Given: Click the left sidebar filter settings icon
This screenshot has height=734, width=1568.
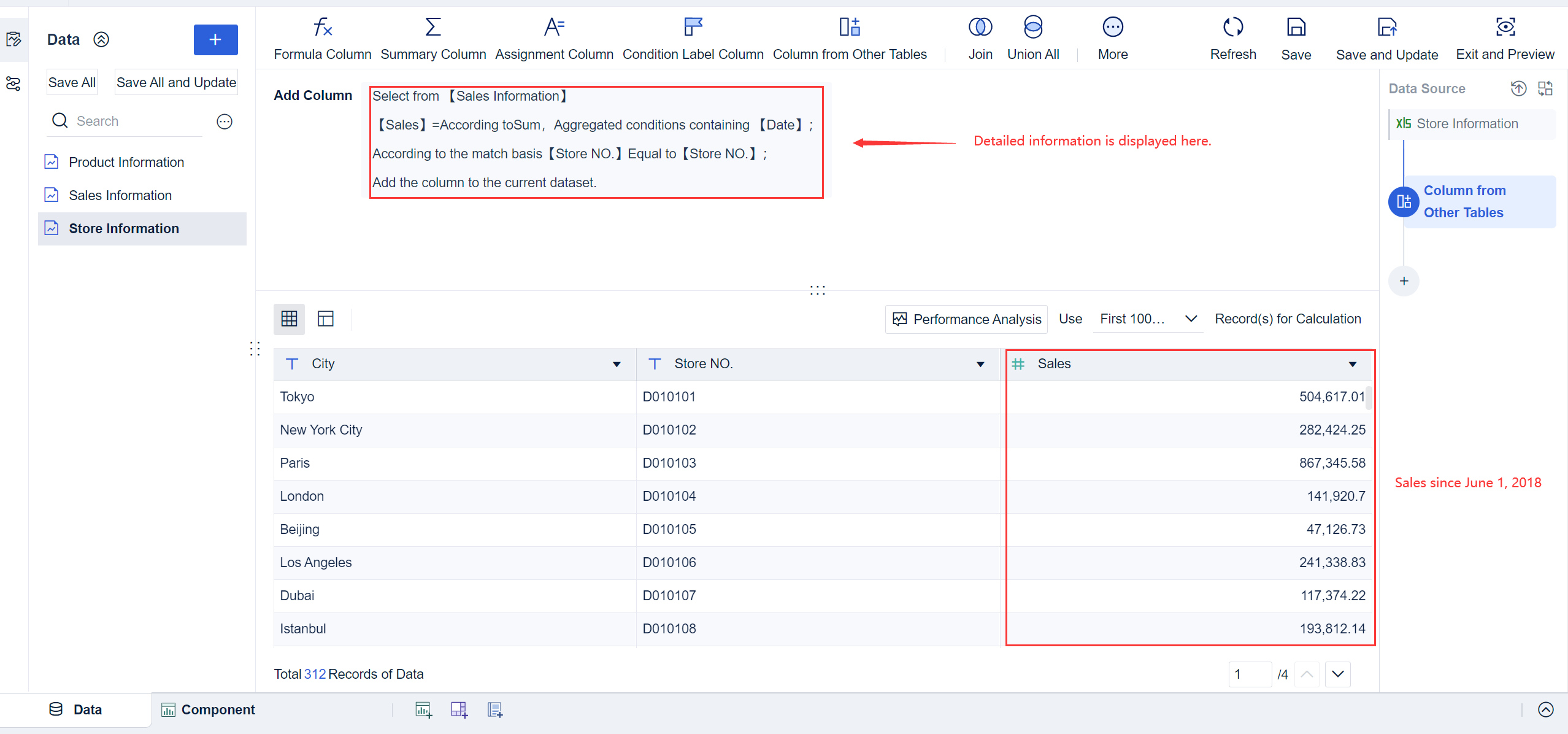Looking at the screenshot, I should click(13, 84).
